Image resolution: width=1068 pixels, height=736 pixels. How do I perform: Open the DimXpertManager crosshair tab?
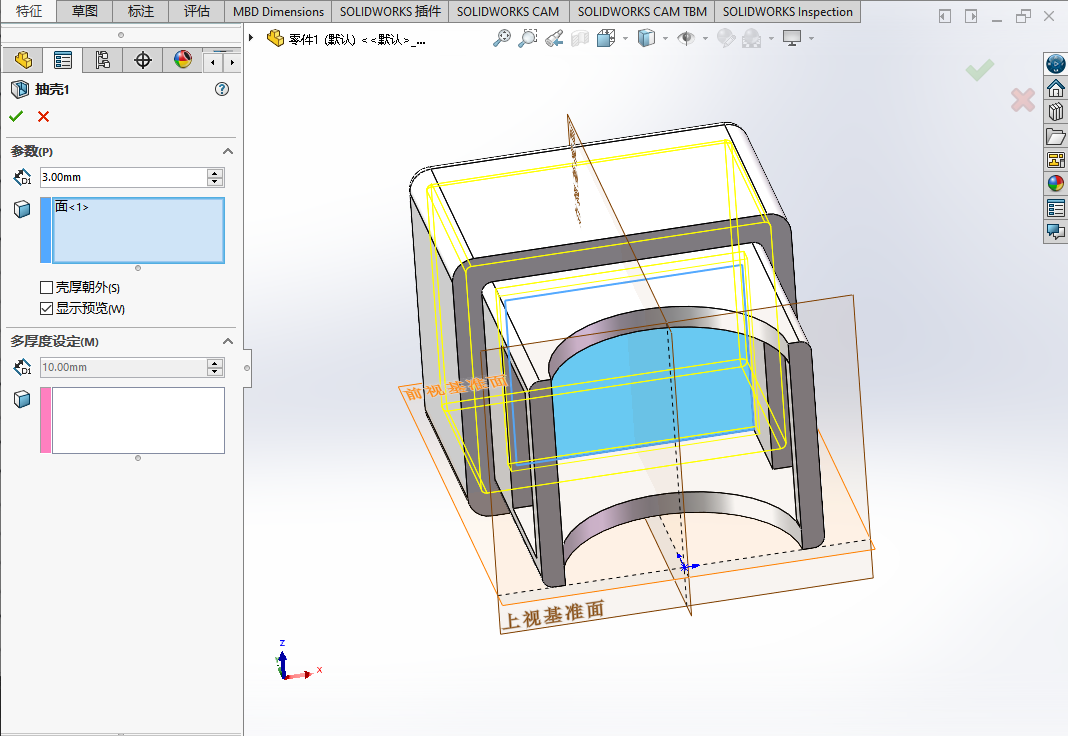pyautogui.click(x=143, y=60)
